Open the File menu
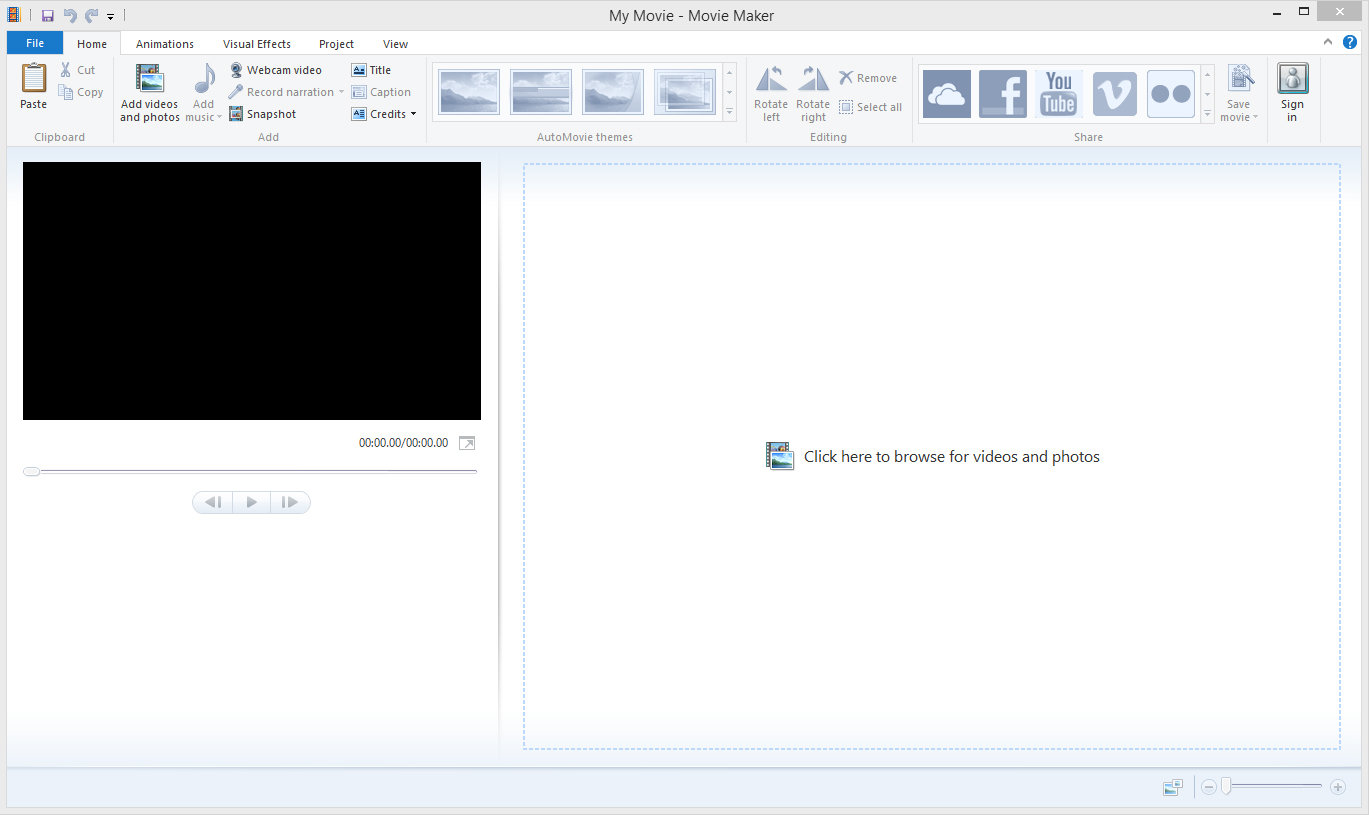Screen dimensions: 1369x815 click(x=35, y=43)
